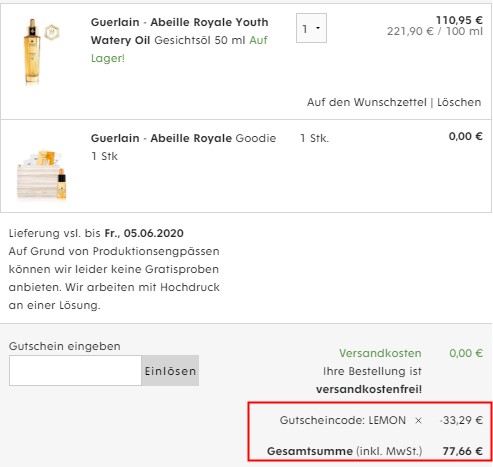Screen dimensions: 493x467
Task: Click the 'Gutscheincode: LEMON' label
Action: click(343, 420)
